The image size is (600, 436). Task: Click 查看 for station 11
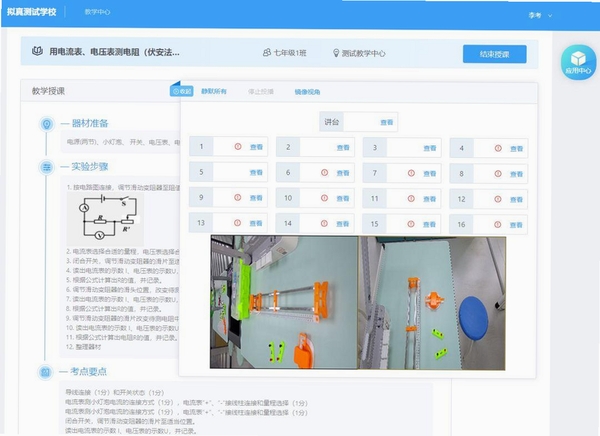click(429, 199)
